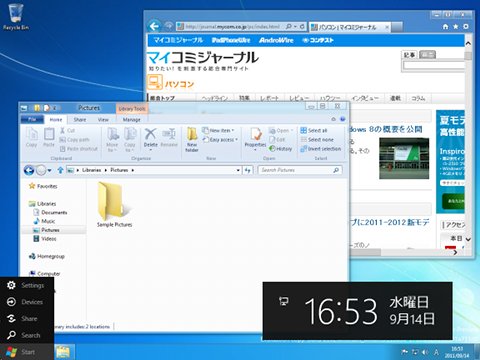Click the network icon in system tray
This screenshot has height=360, width=480.
(x=415, y=352)
